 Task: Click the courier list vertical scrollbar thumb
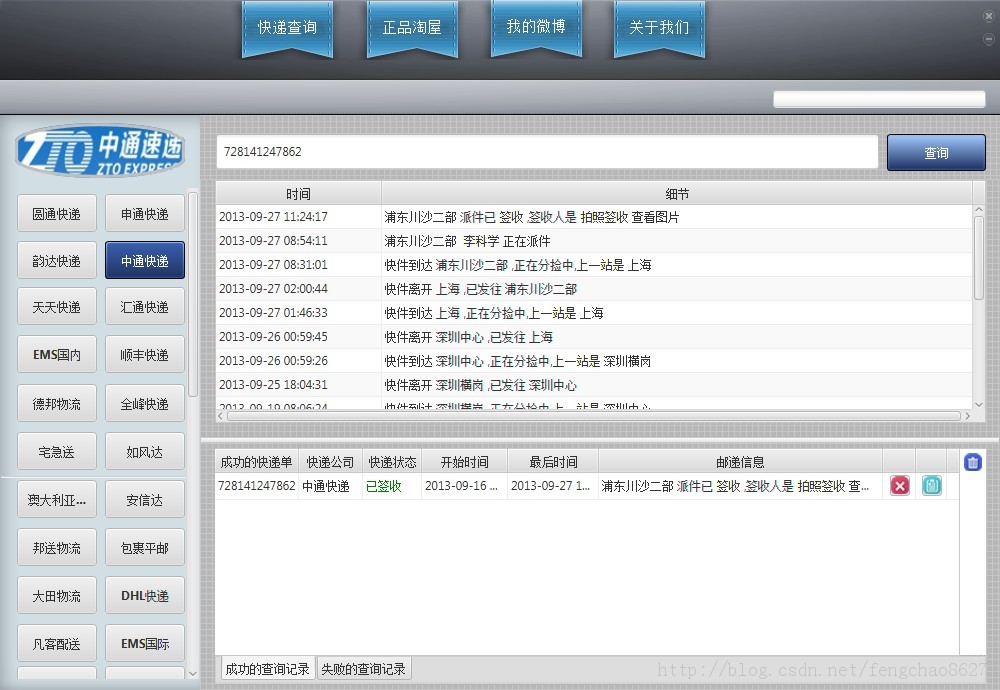[x=193, y=295]
